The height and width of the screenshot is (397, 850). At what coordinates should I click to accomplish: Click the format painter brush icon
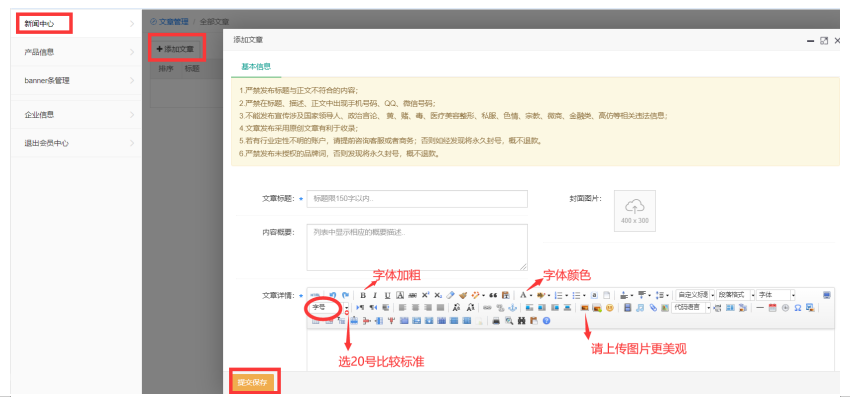click(x=463, y=295)
